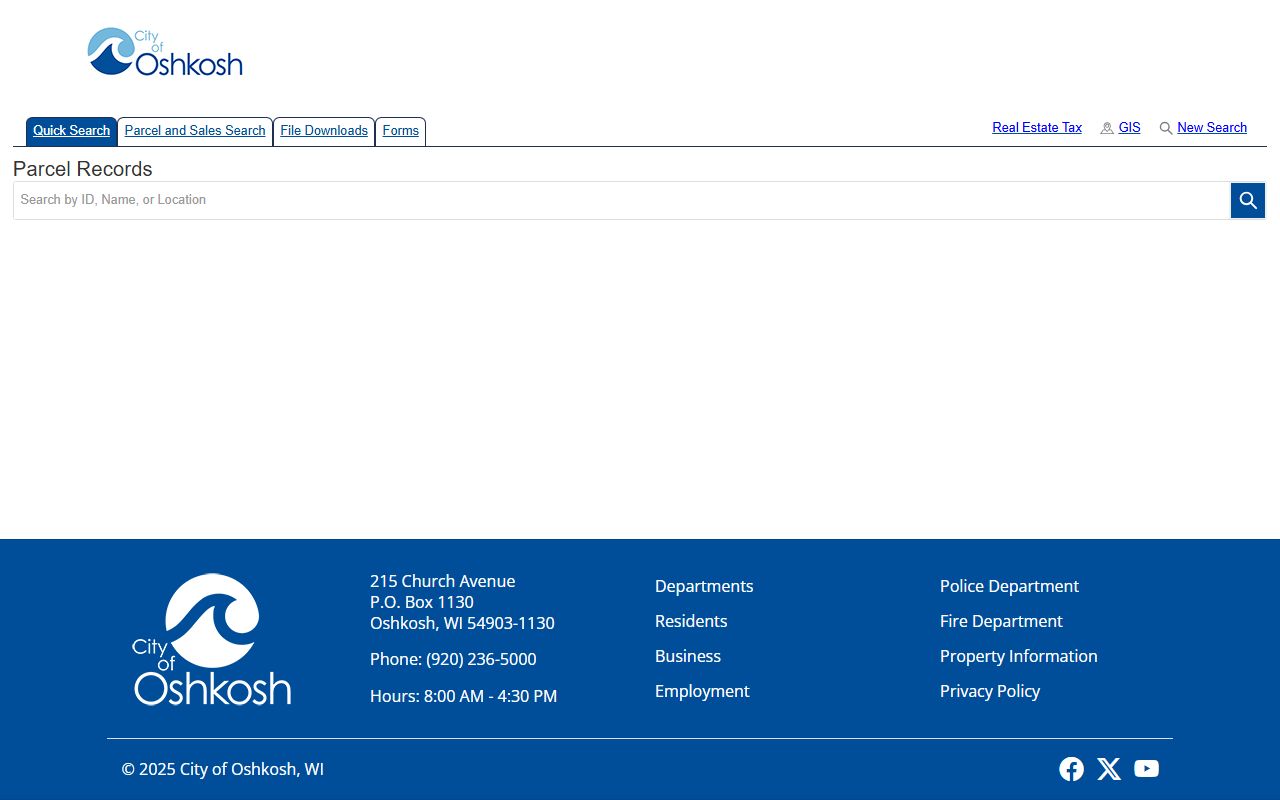Viewport: 1280px width, 800px height.
Task: Open the X social icon
Action: click(1109, 769)
